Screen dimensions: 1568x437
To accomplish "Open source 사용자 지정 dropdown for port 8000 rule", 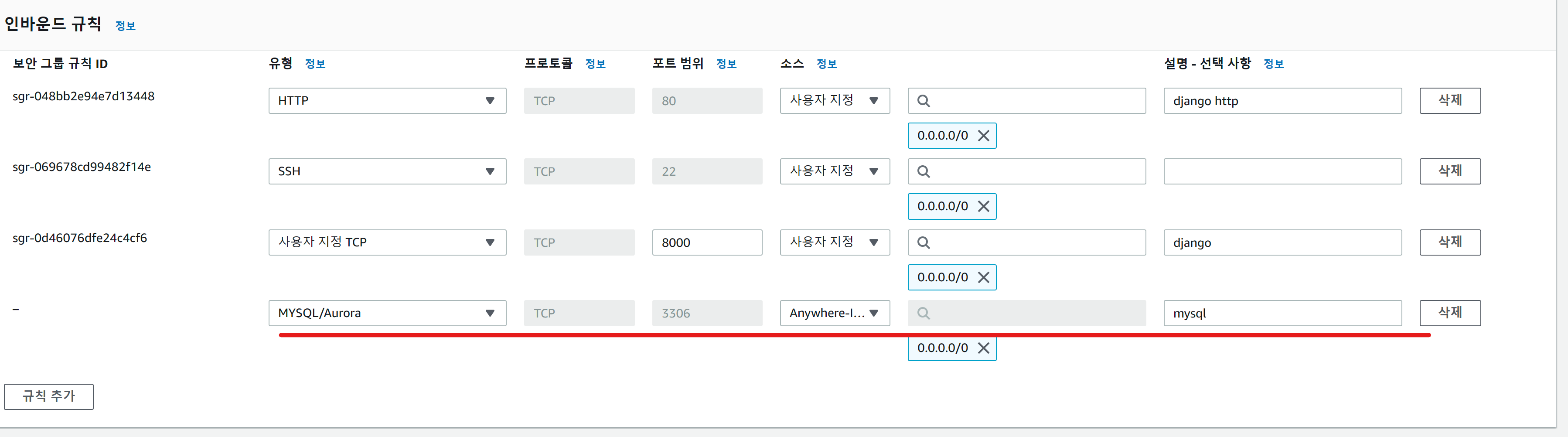I will (x=835, y=242).
